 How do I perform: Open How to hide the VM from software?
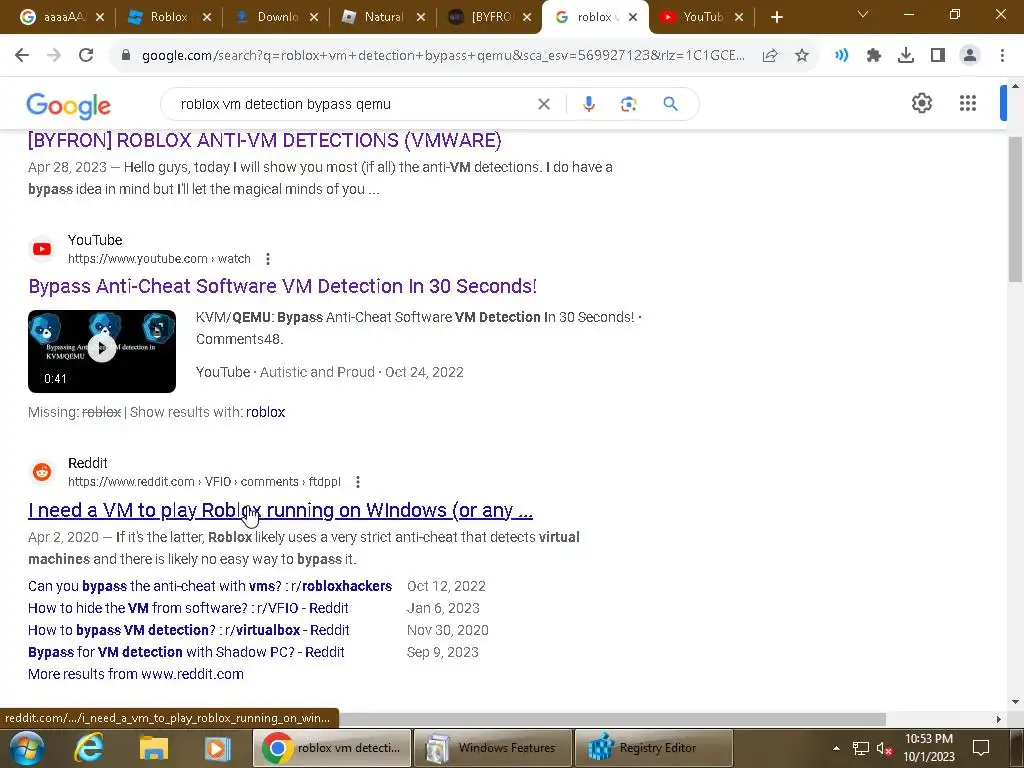coord(188,608)
